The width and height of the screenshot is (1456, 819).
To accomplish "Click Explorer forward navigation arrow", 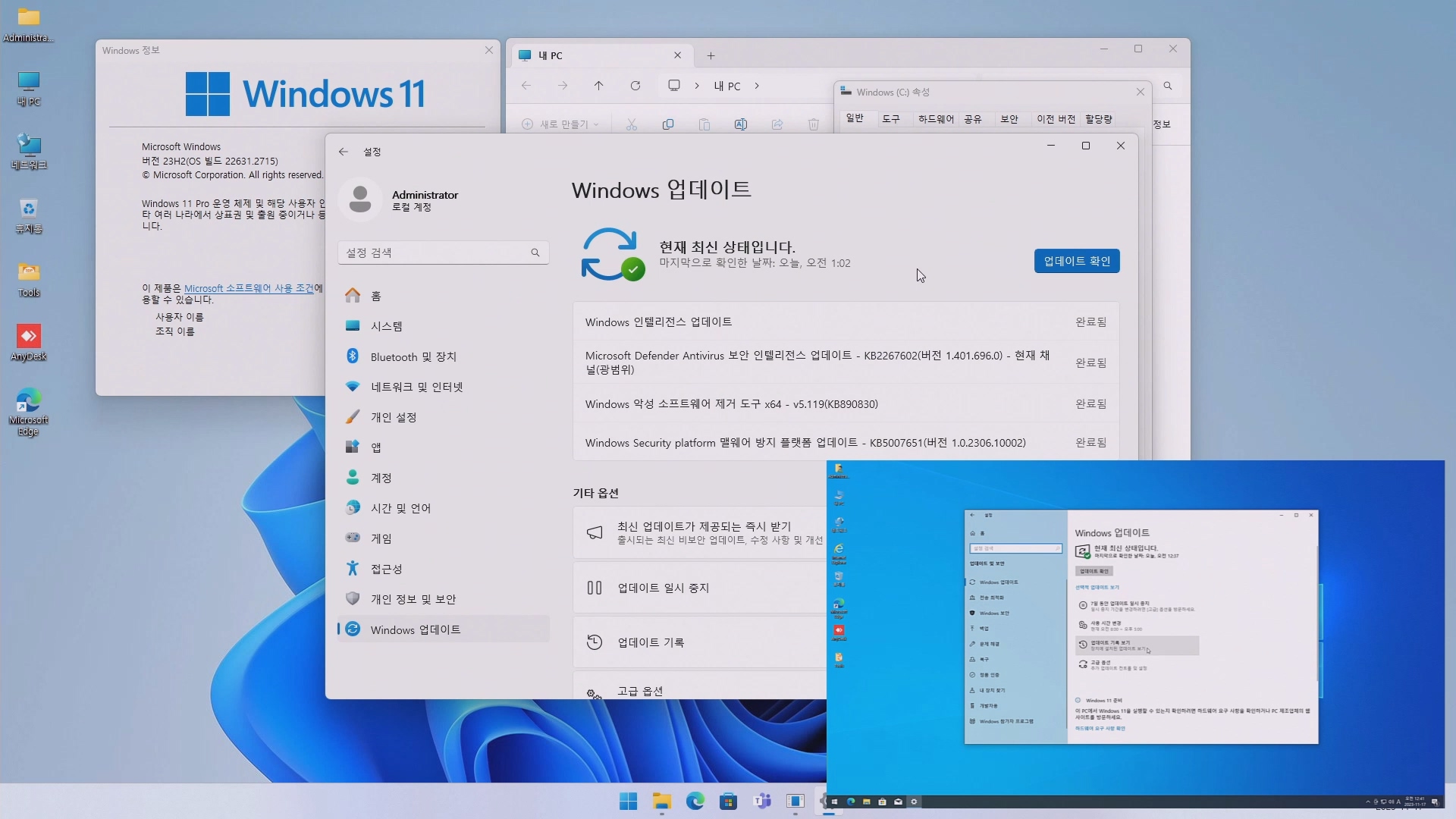I will pyautogui.click(x=563, y=86).
